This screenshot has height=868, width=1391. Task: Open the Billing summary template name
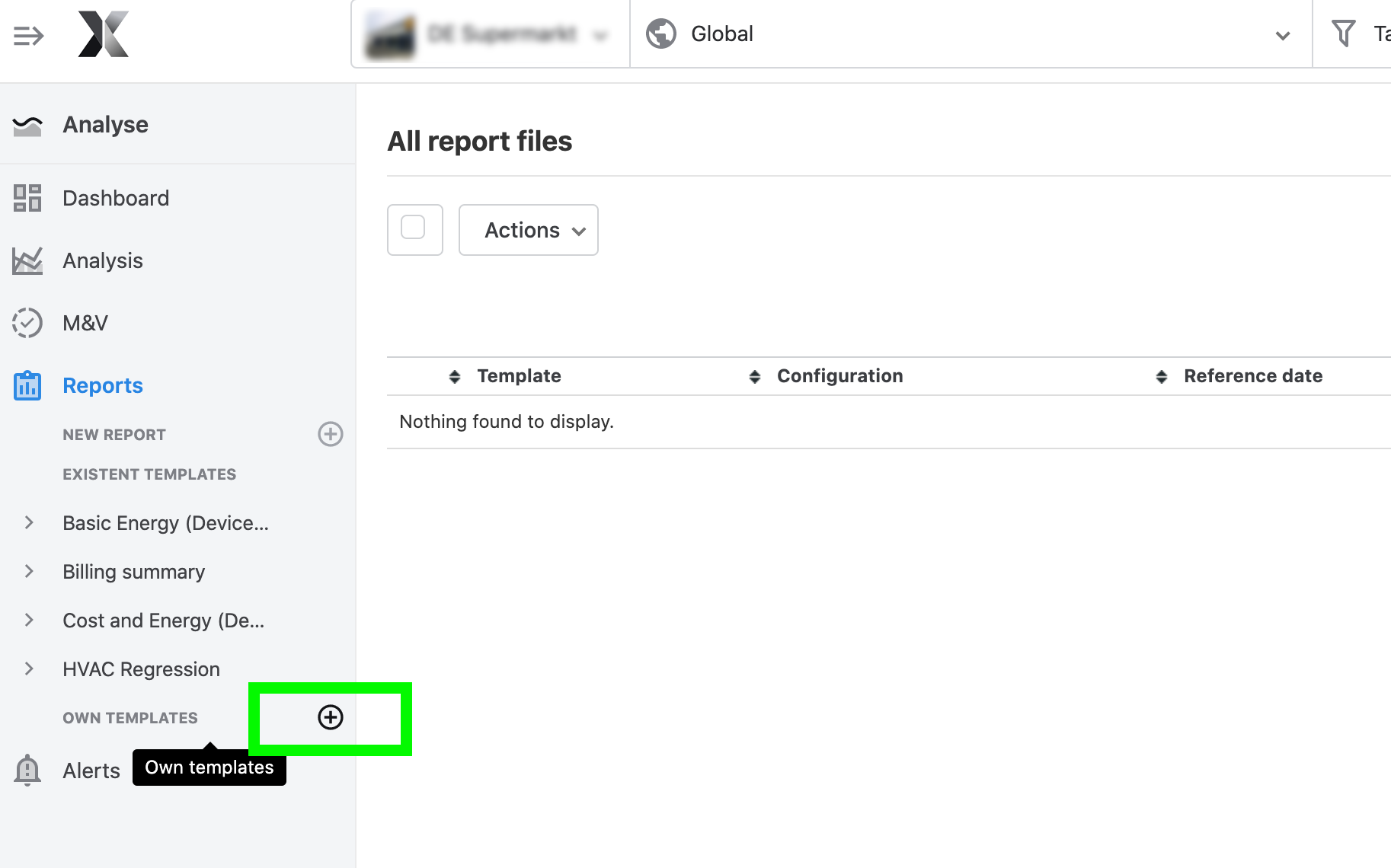[x=134, y=572]
